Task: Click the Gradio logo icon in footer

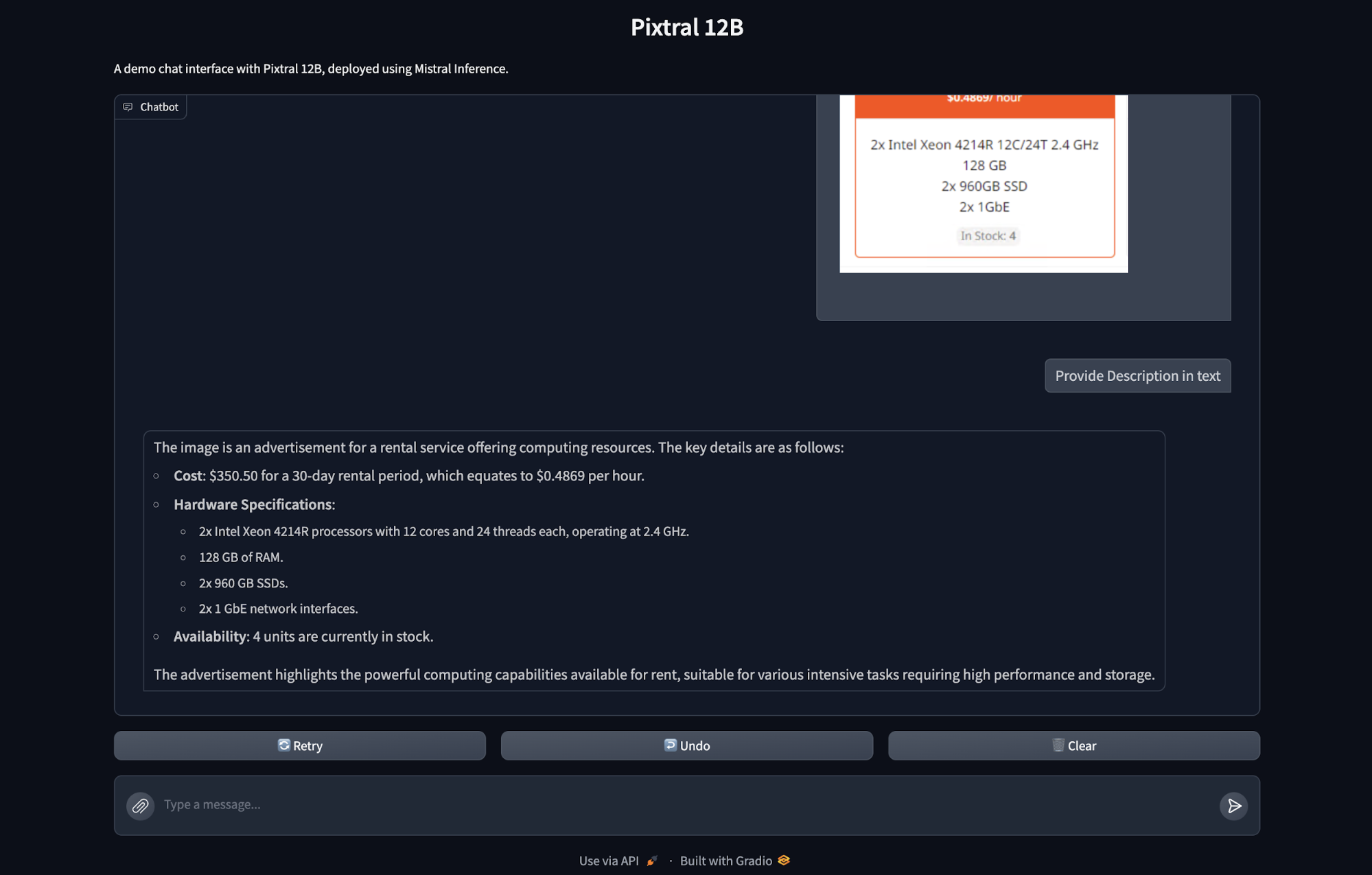Action: coord(784,860)
